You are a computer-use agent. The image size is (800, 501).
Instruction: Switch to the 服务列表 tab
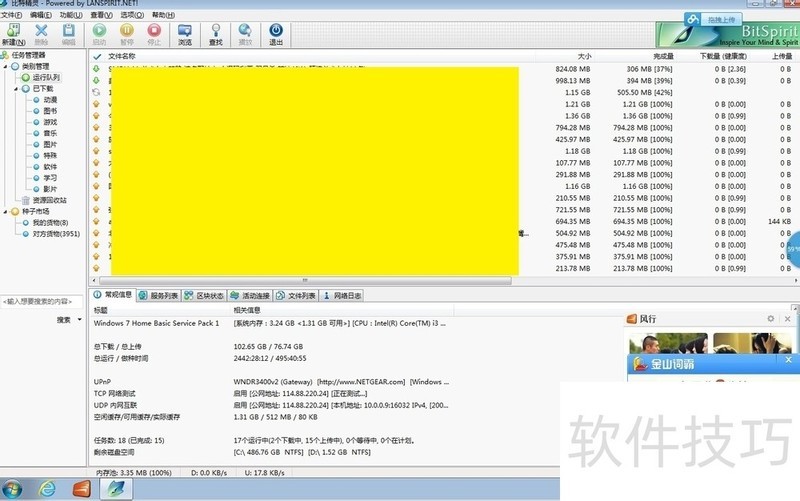point(159,295)
